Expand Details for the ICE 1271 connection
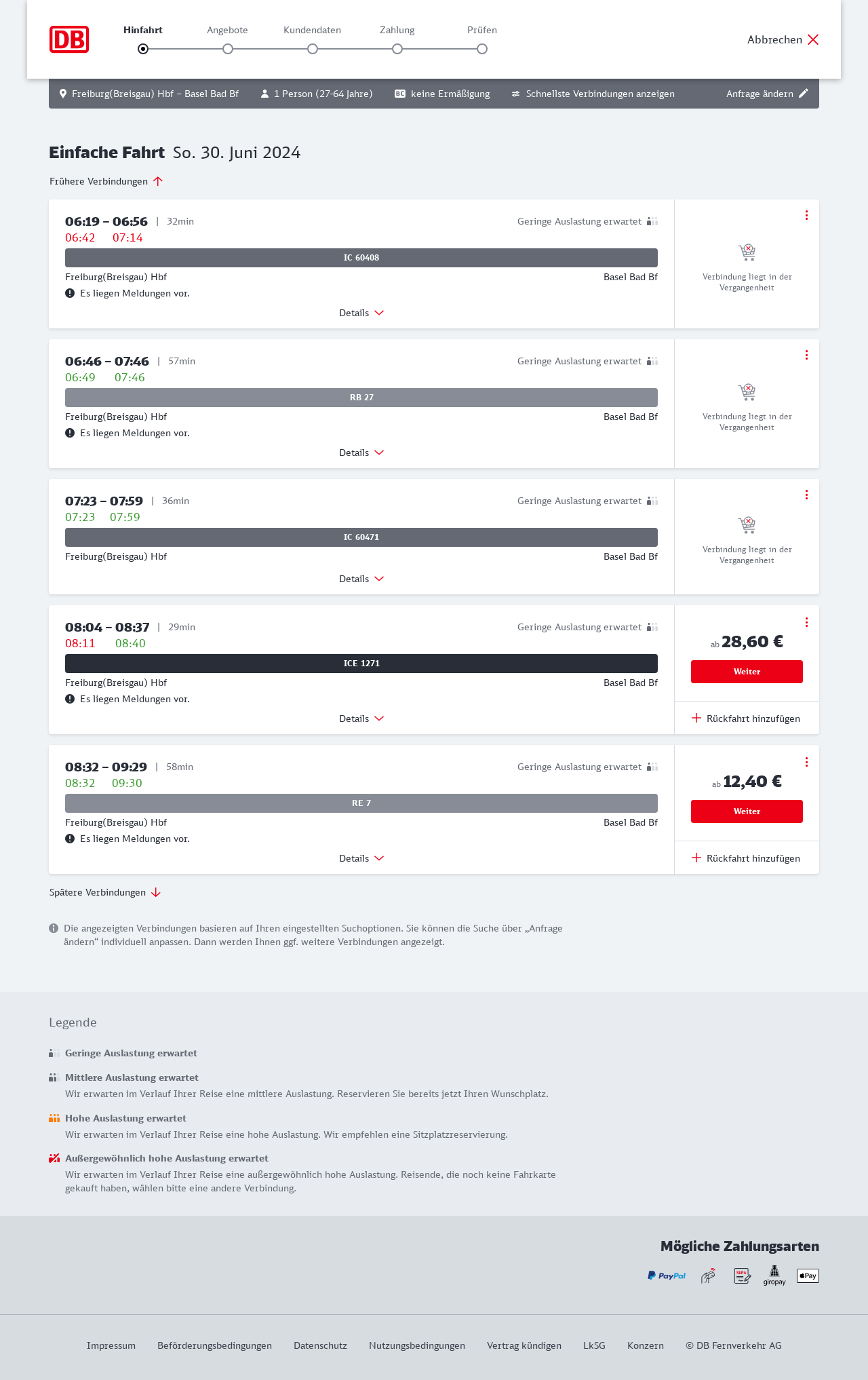Image resolution: width=868 pixels, height=1380 pixels. [361, 718]
